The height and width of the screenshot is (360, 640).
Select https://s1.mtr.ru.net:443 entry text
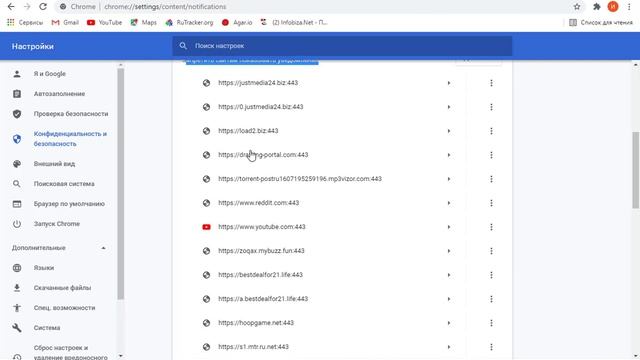[253, 347]
